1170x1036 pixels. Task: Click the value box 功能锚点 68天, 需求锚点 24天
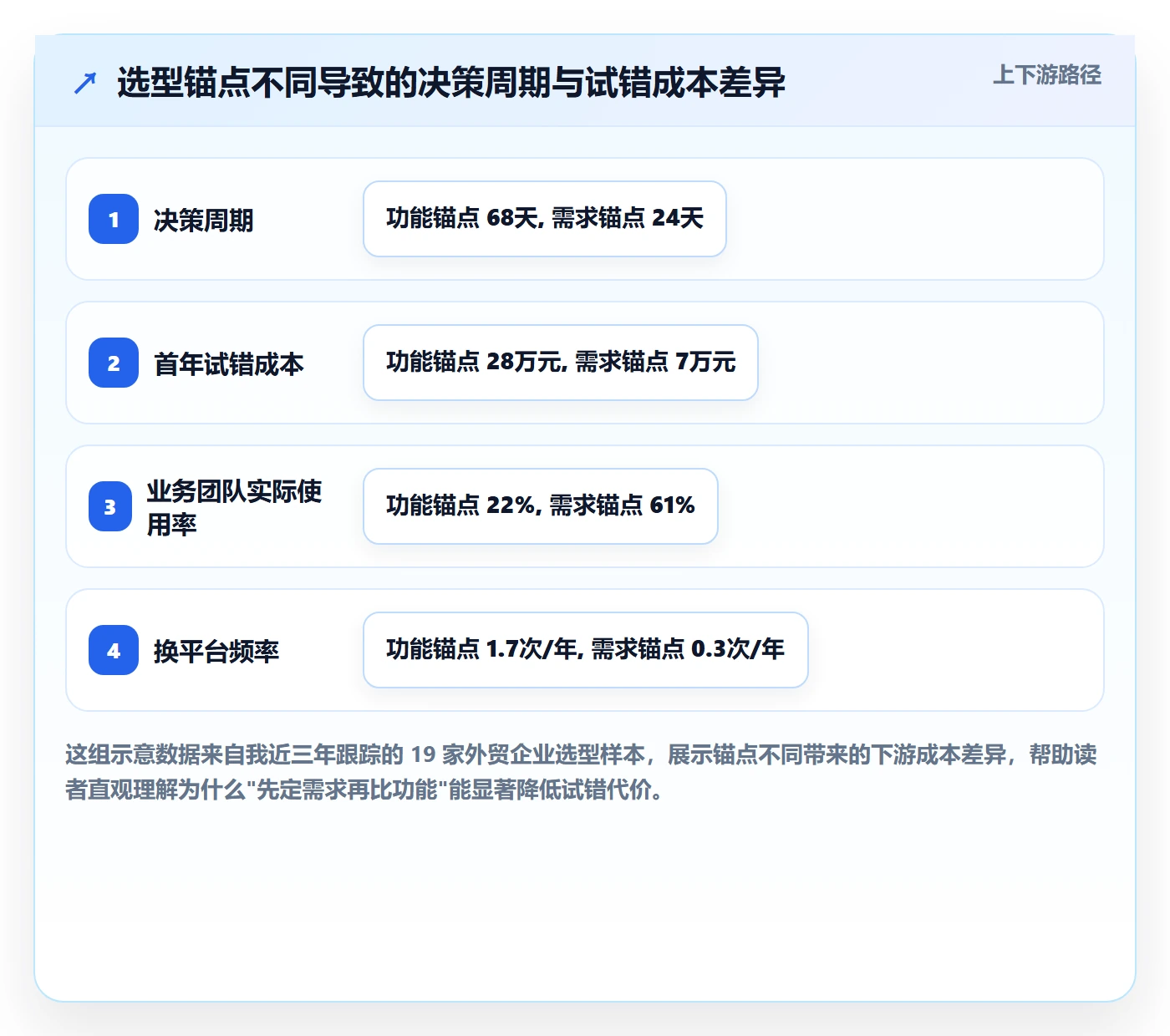[x=545, y=219]
